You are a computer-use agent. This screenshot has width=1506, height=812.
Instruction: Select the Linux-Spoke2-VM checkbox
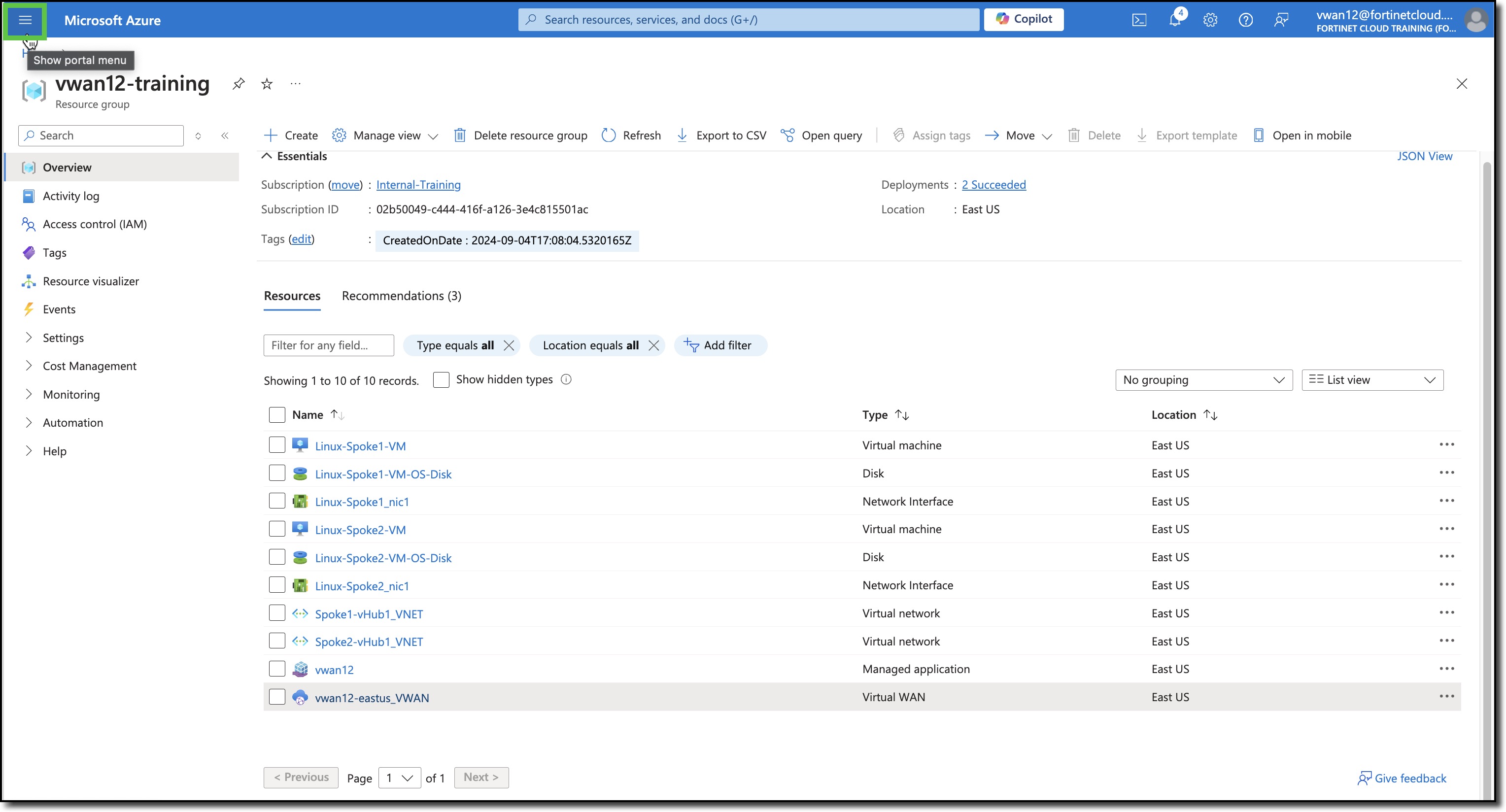click(x=276, y=530)
